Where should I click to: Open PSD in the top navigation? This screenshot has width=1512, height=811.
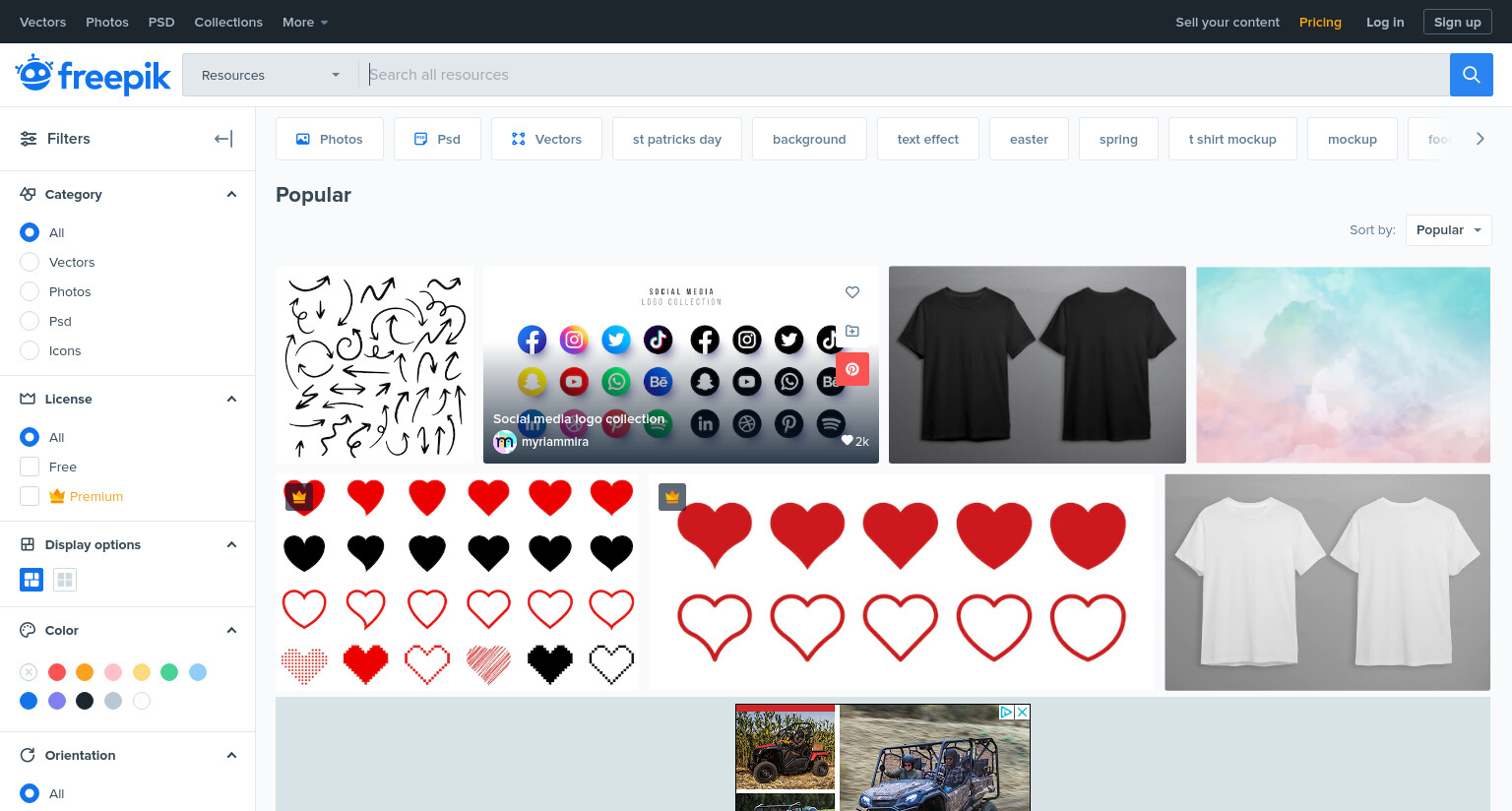pos(161,22)
